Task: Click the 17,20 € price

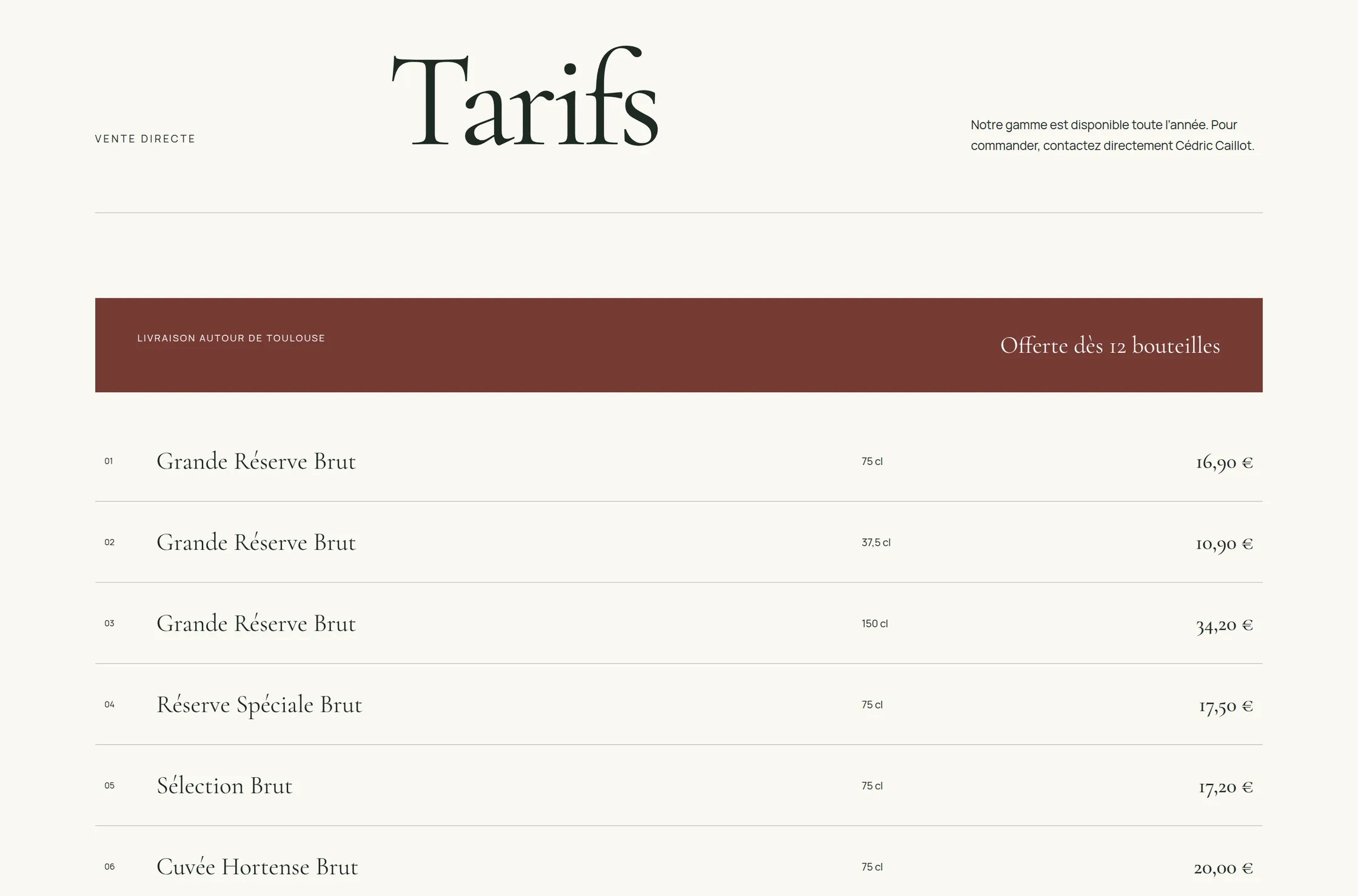Action: click(1226, 787)
